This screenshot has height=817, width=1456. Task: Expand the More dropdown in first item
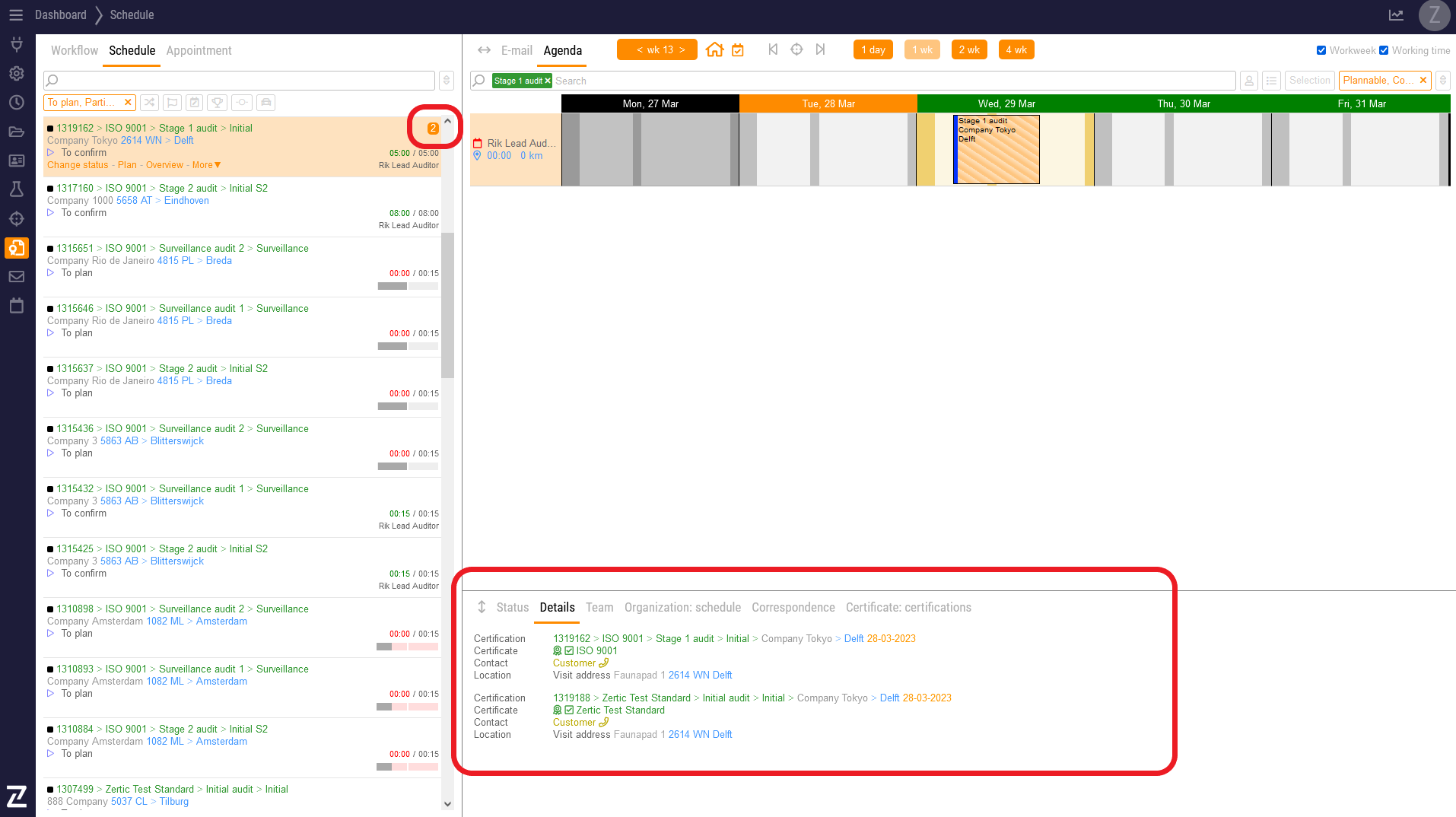206,165
